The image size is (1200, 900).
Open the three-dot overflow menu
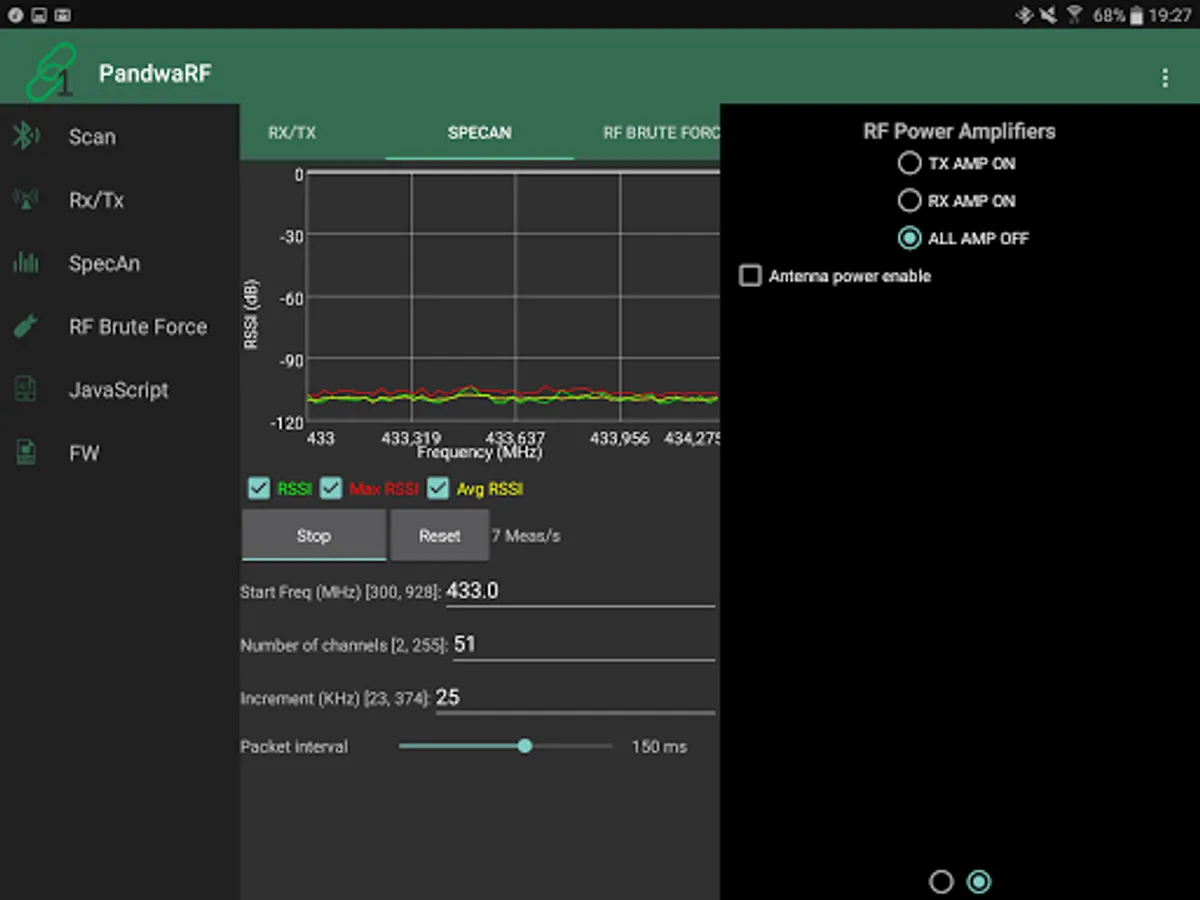[x=1164, y=78]
